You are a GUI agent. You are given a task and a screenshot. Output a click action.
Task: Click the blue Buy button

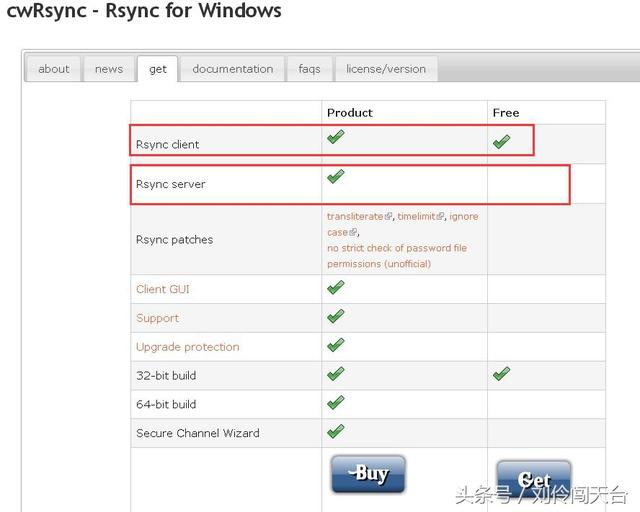coord(368,474)
